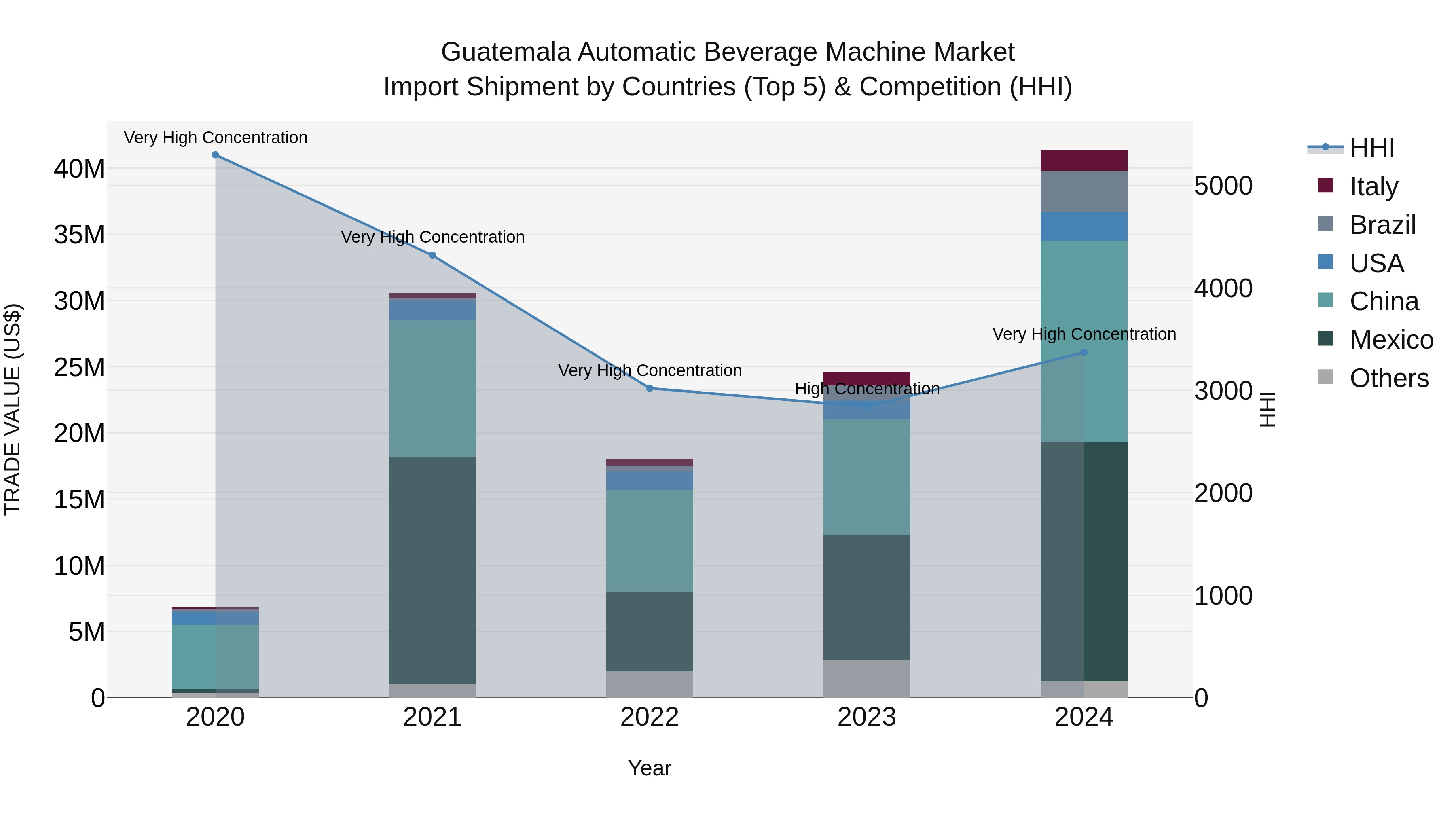Select the Mexico segment of the 2022 bar
The height and width of the screenshot is (819, 1456).
coord(650,631)
